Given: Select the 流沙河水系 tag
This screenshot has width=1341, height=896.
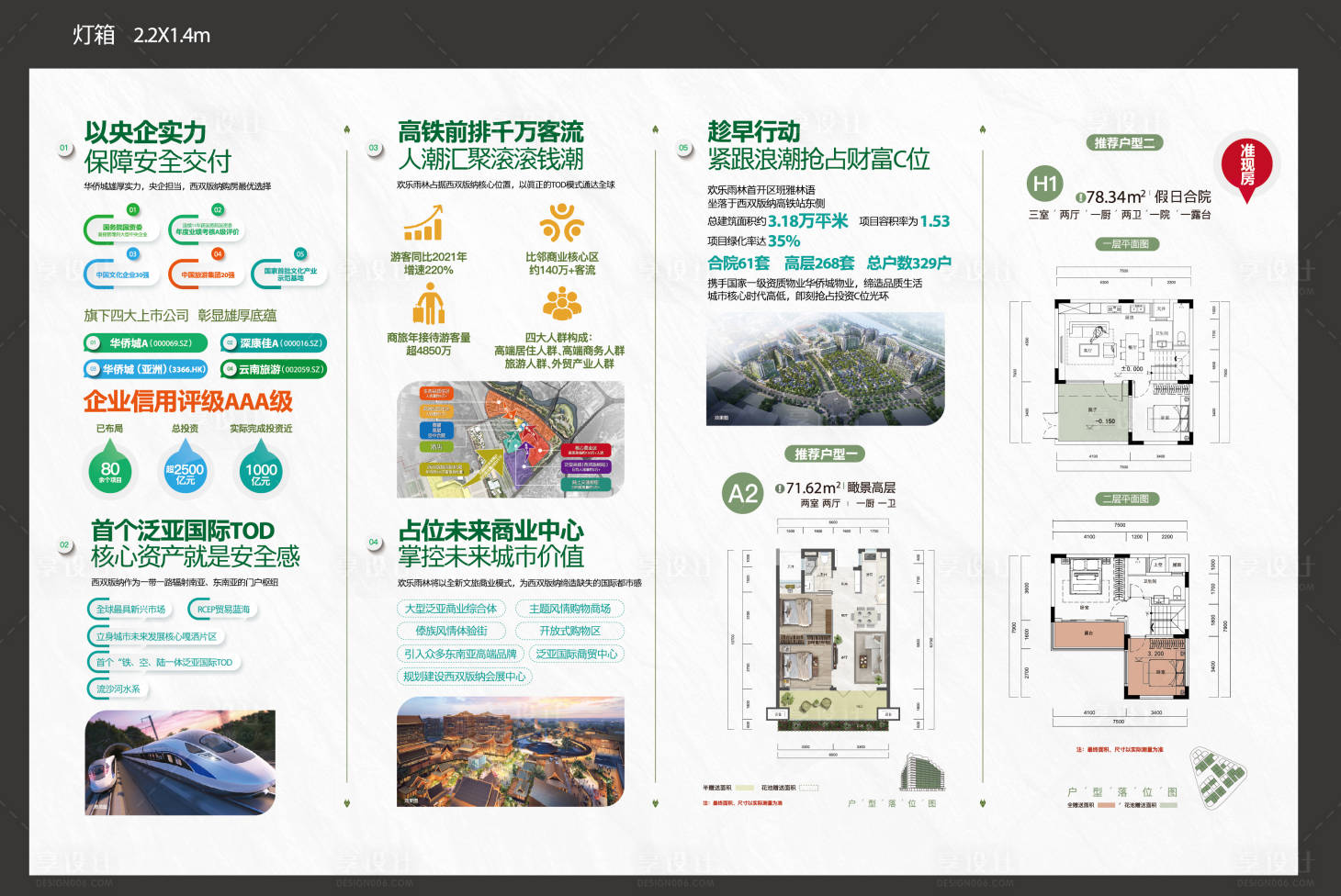Looking at the screenshot, I should [118, 689].
